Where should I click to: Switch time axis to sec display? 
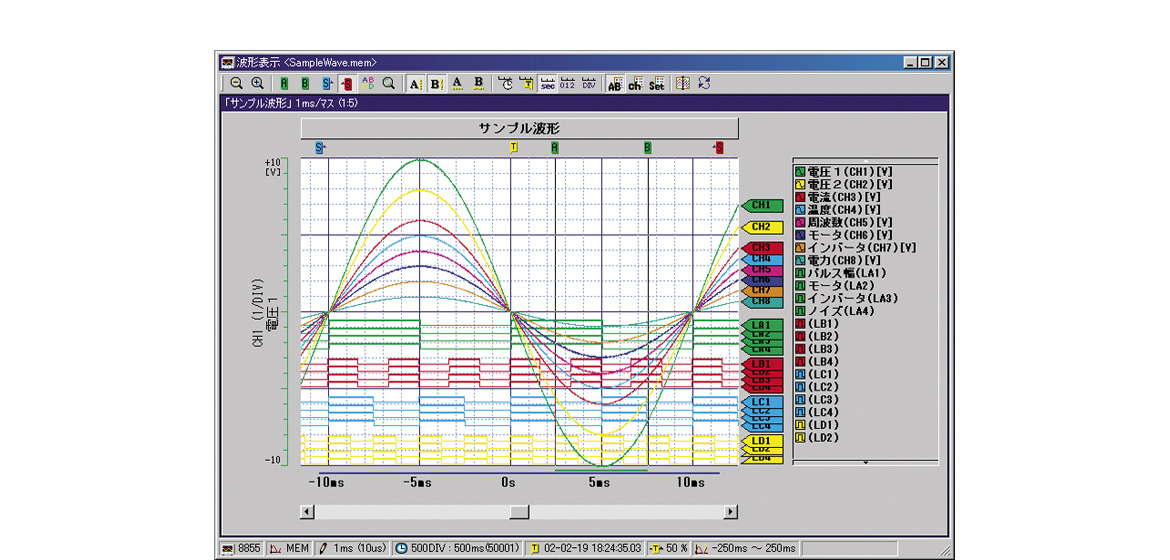(548, 84)
